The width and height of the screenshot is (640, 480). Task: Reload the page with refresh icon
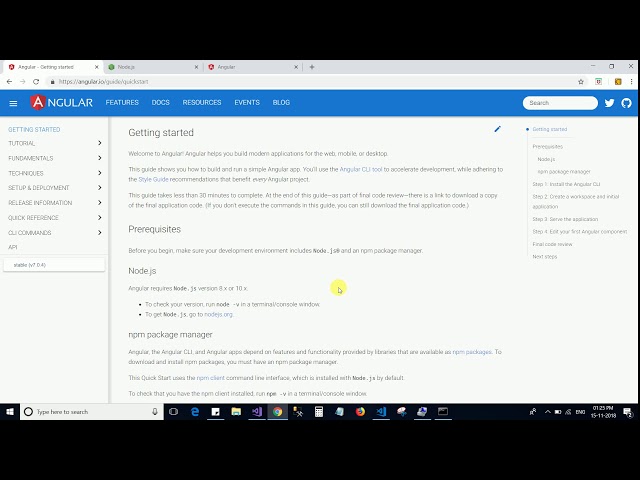36,82
